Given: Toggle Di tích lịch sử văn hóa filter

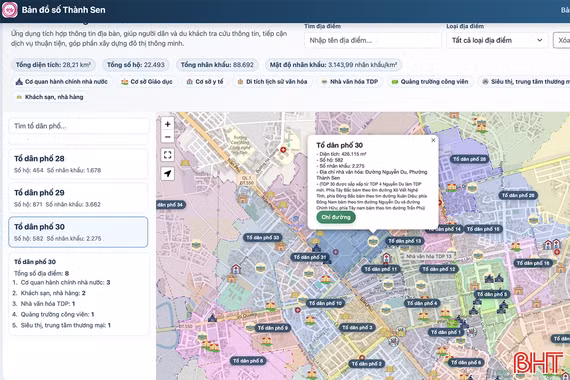Looking at the screenshot, I should click(x=272, y=82).
